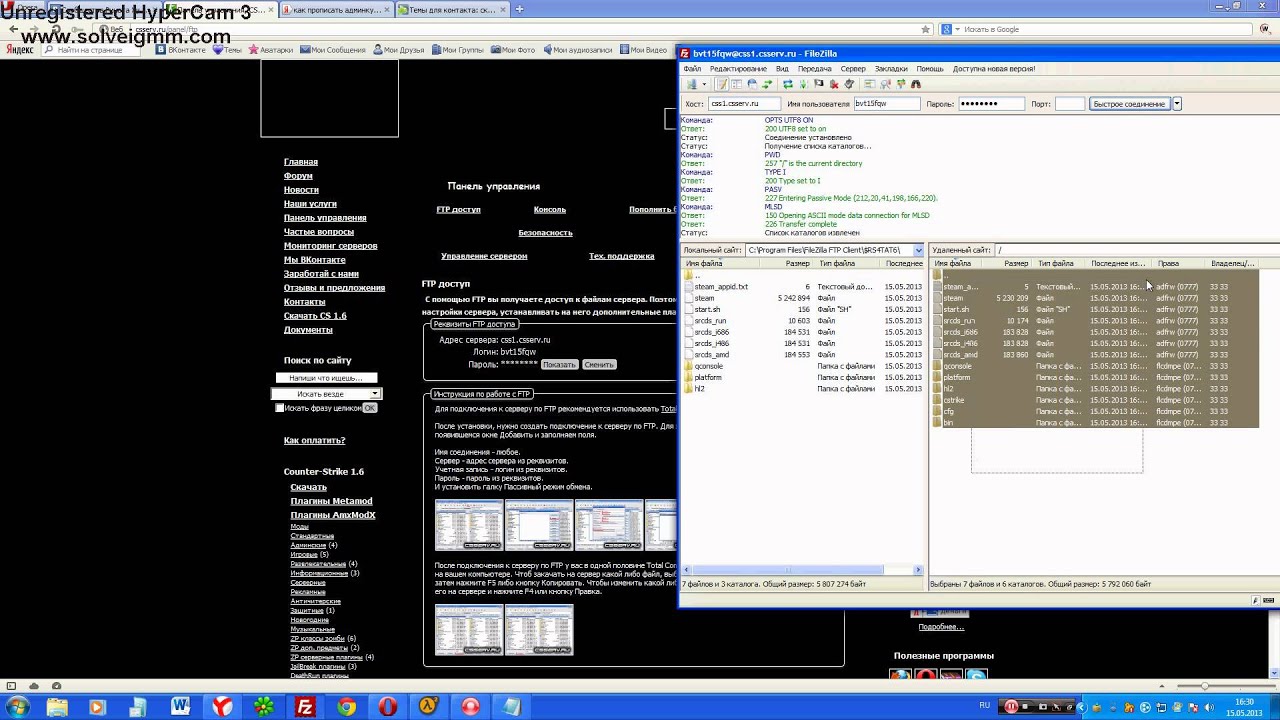Click the OK site search button

pos(369,408)
